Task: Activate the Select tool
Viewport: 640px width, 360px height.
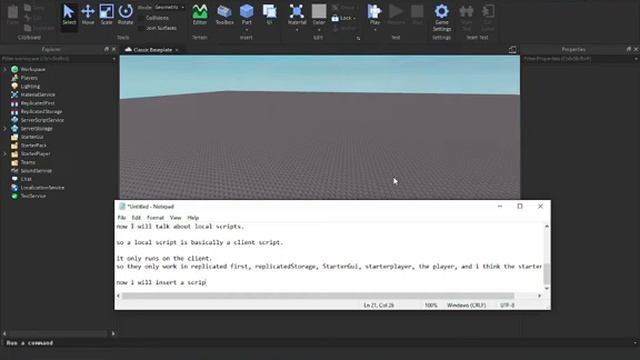Action: pos(69,14)
